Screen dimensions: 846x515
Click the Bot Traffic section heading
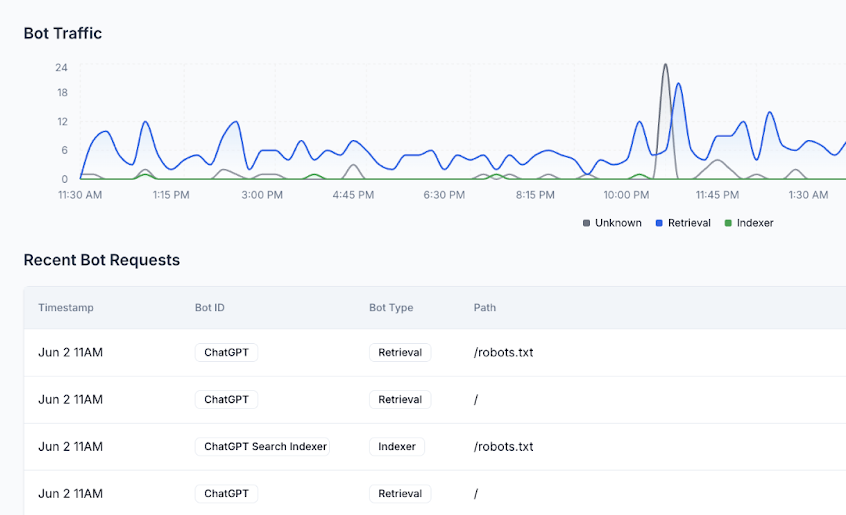pyautogui.click(x=63, y=33)
